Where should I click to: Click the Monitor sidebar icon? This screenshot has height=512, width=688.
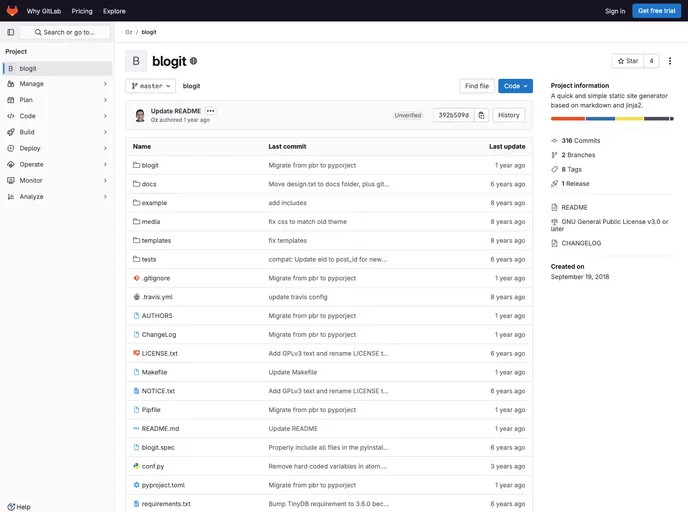click(11, 180)
